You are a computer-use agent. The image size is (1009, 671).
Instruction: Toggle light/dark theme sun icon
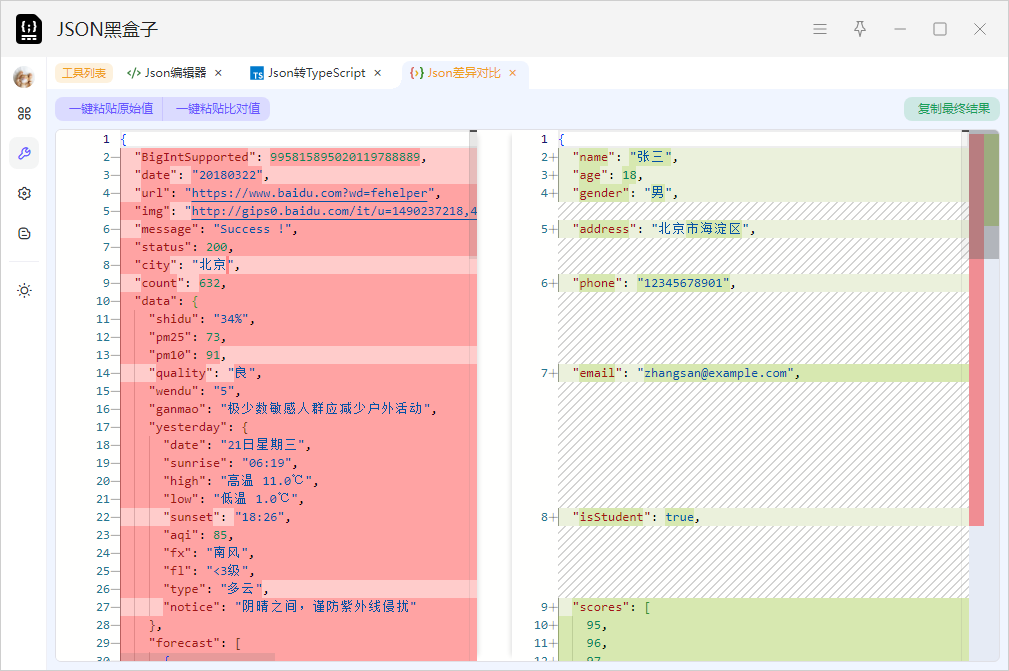click(24, 290)
